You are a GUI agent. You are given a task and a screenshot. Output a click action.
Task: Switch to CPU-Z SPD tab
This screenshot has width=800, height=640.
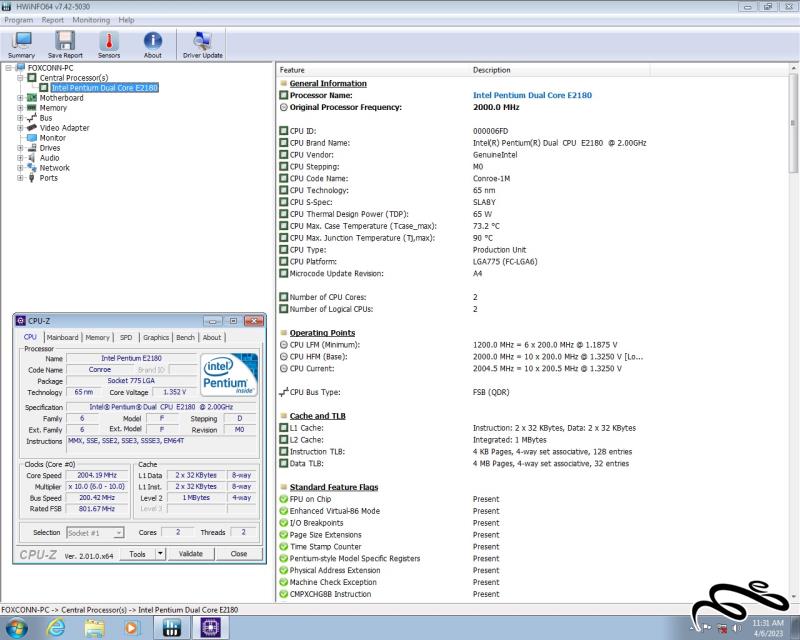point(126,337)
